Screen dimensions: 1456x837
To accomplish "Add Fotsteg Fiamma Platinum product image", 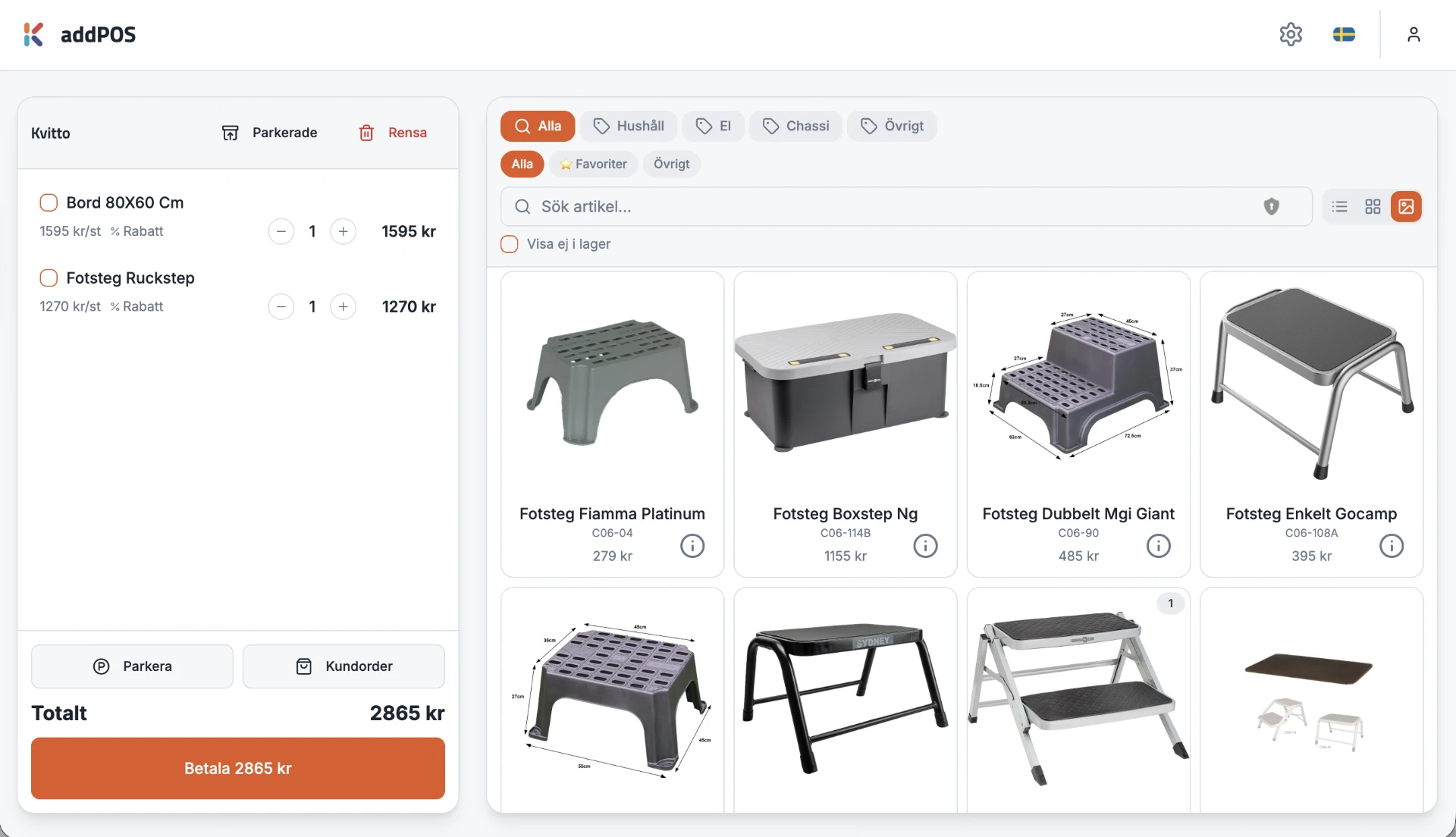I will [x=613, y=383].
